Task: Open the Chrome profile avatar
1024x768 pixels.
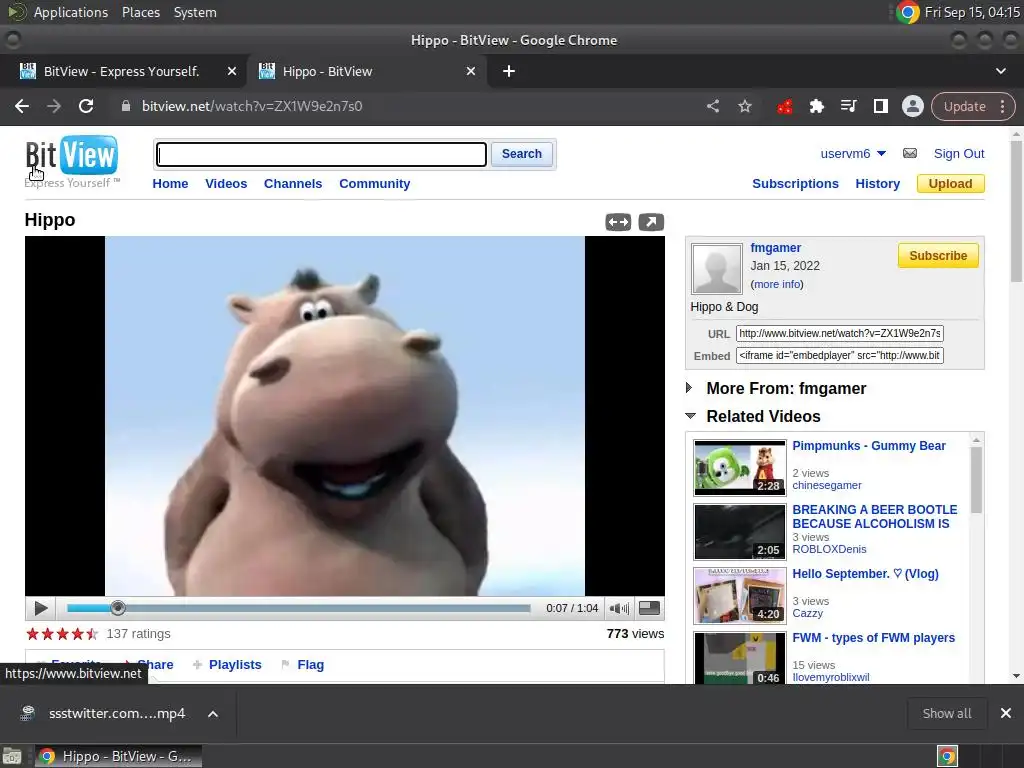Action: [912, 106]
